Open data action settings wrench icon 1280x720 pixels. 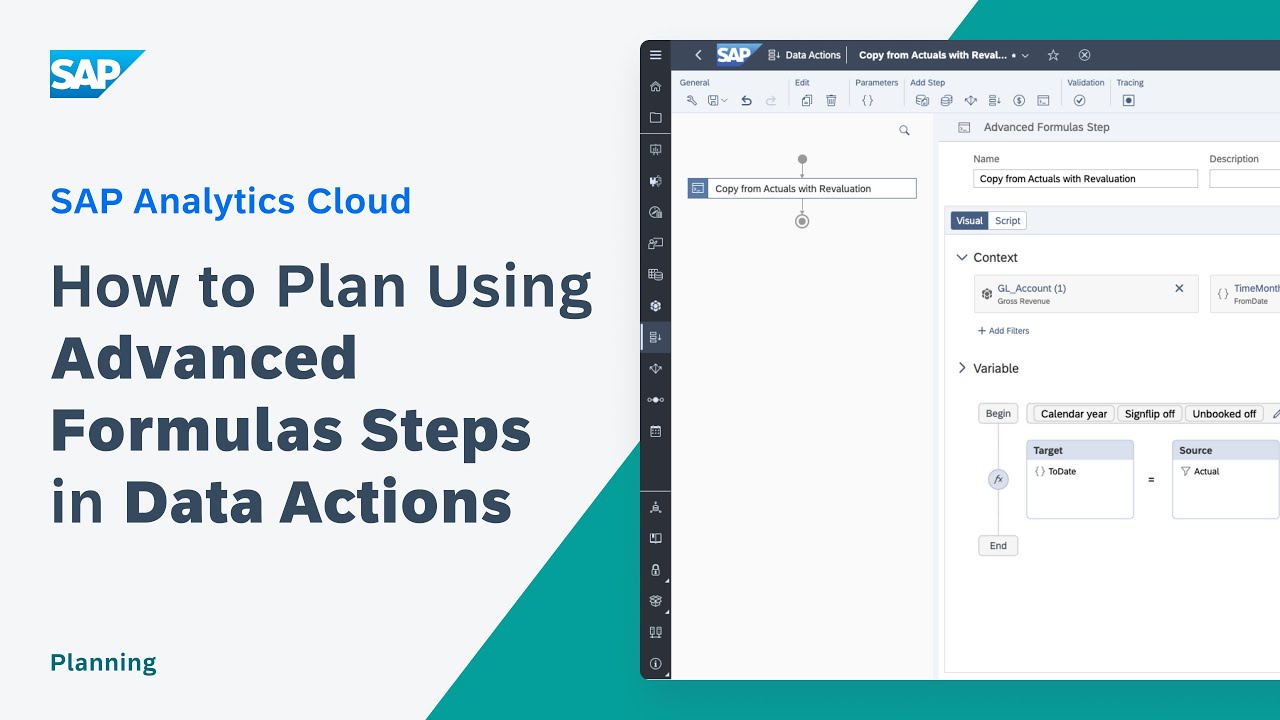(691, 100)
